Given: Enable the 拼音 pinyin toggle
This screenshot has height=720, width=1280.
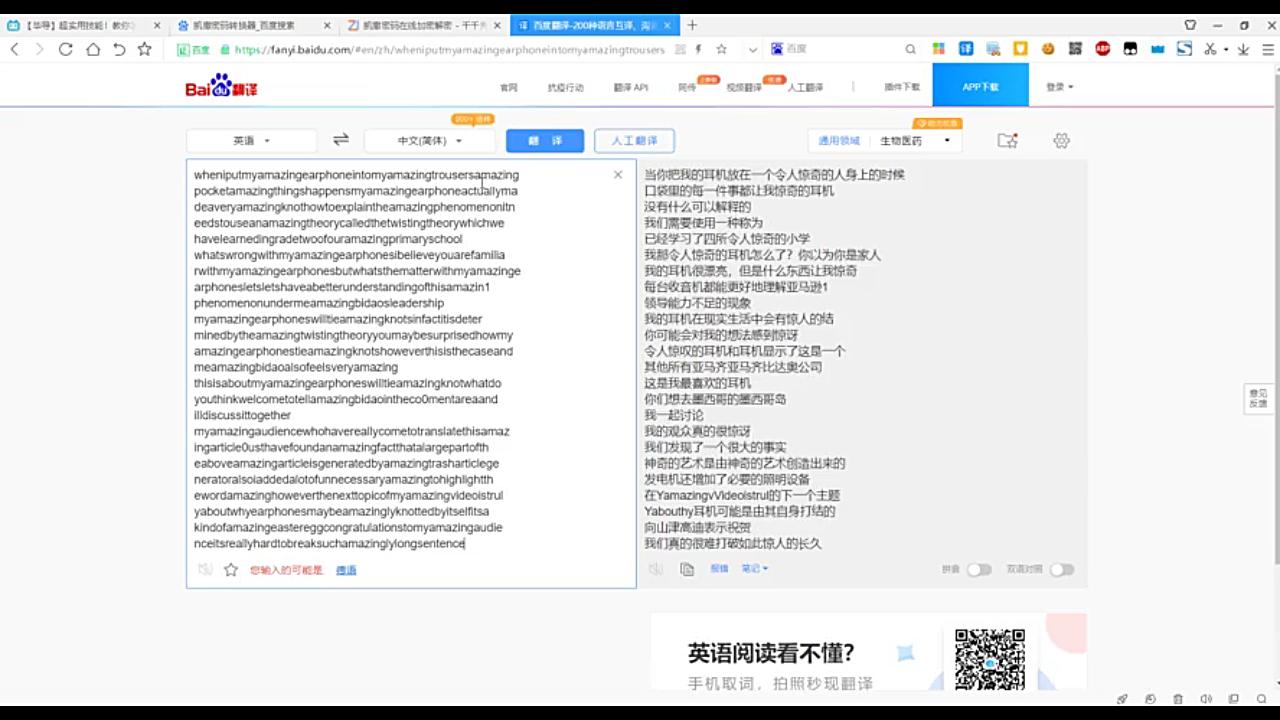Looking at the screenshot, I should coord(977,568).
